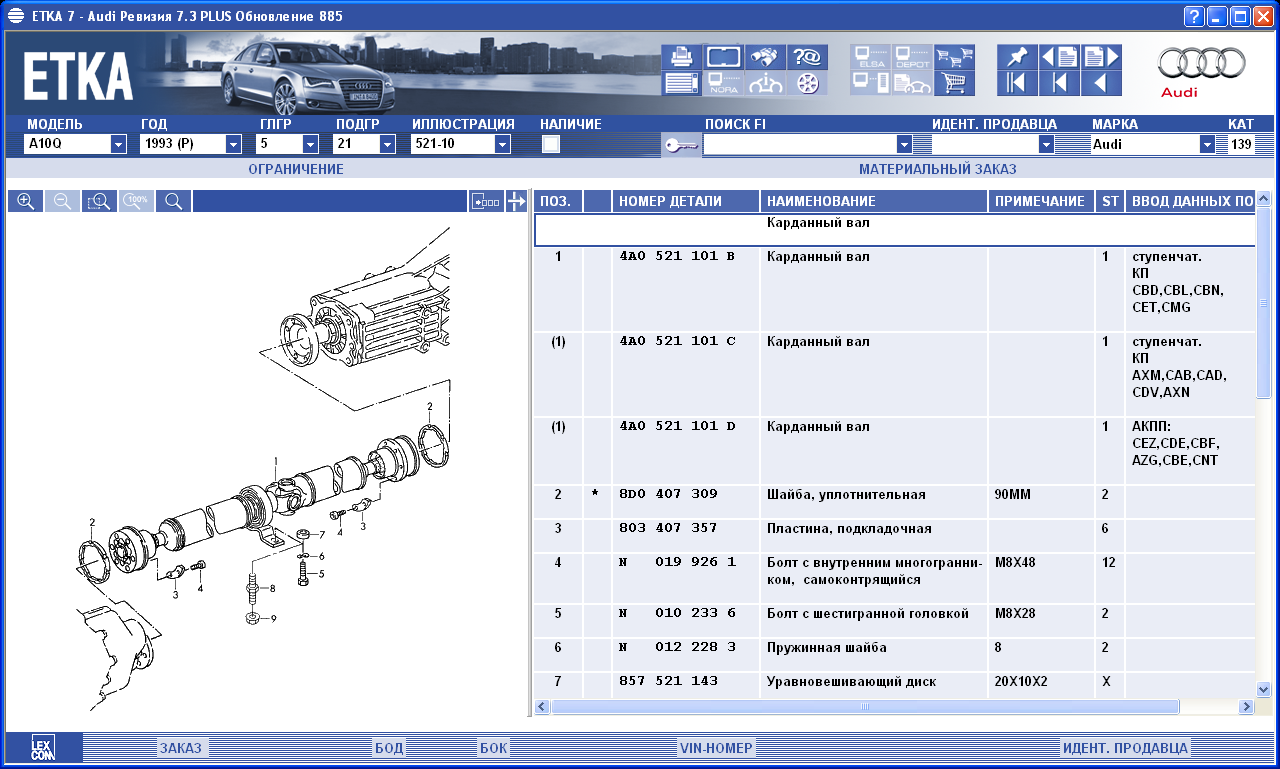Click the plain magnifier icon
This screenshot has height=769, width=1280.
coord(173,201)
